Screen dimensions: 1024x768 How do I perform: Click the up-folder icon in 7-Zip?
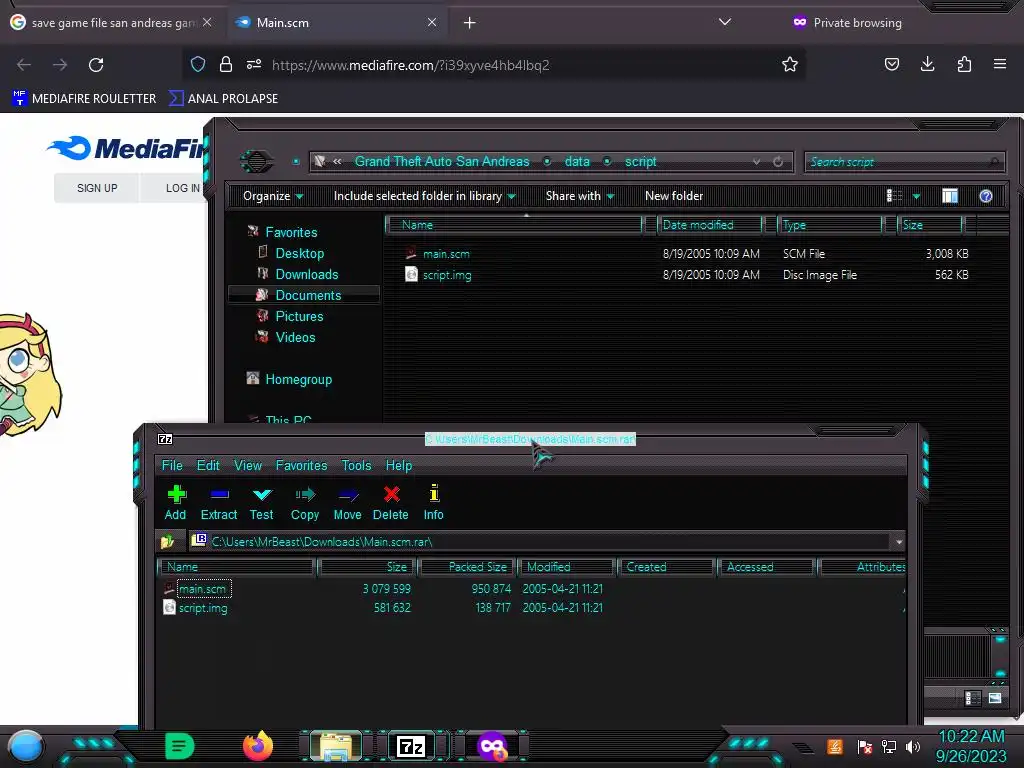tap(167, 541)
